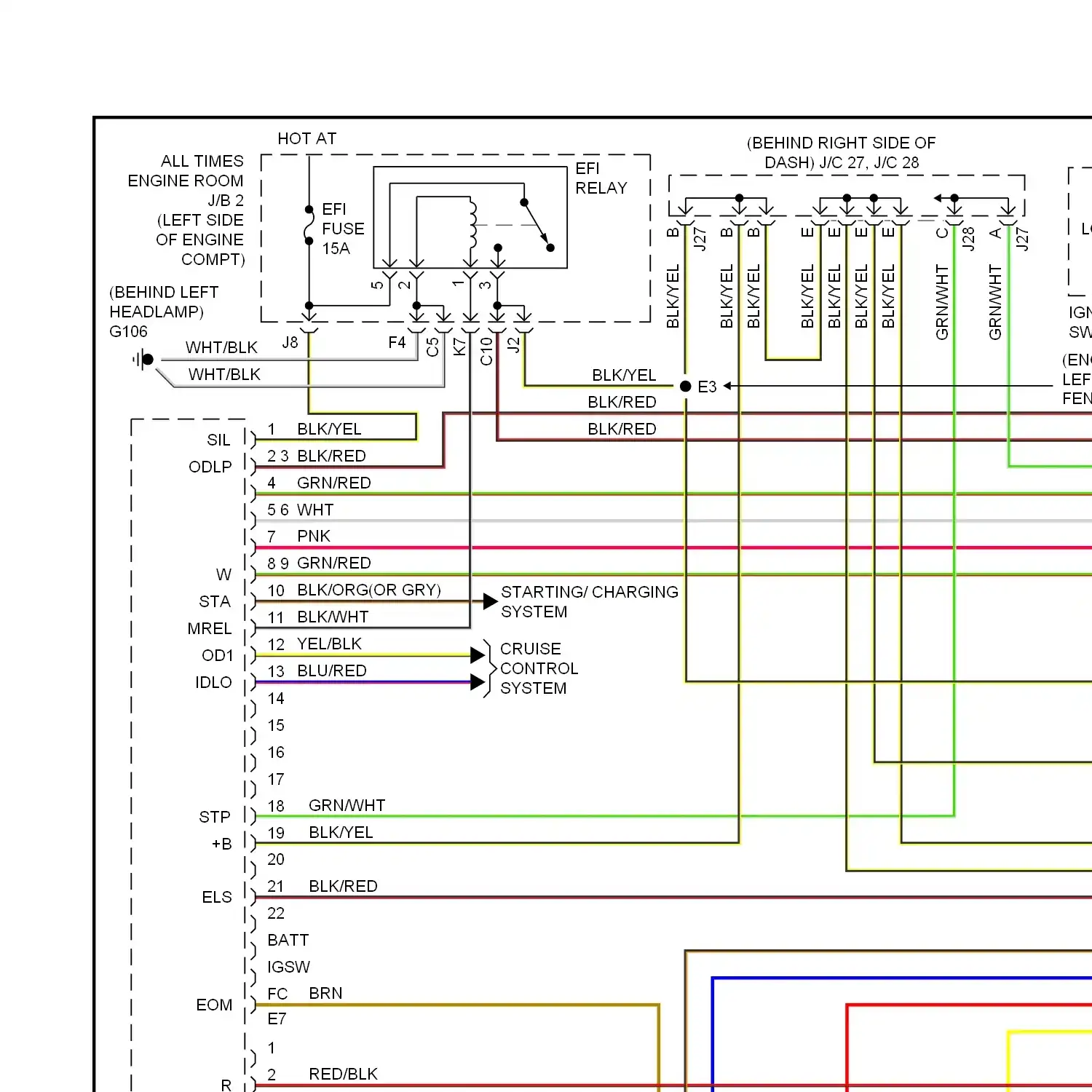The height and width of the screenshot is (1092, 1092).
Task: Click the black arrowhead on the YEL/BLK wire
Action: (x=478, y=655)
